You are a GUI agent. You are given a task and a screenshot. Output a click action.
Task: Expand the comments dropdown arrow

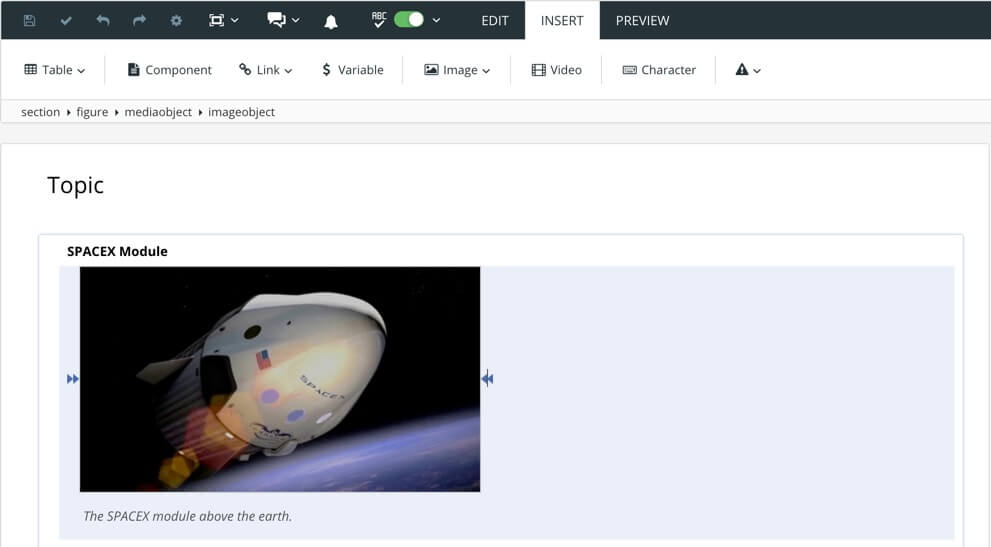pos(296,20)
